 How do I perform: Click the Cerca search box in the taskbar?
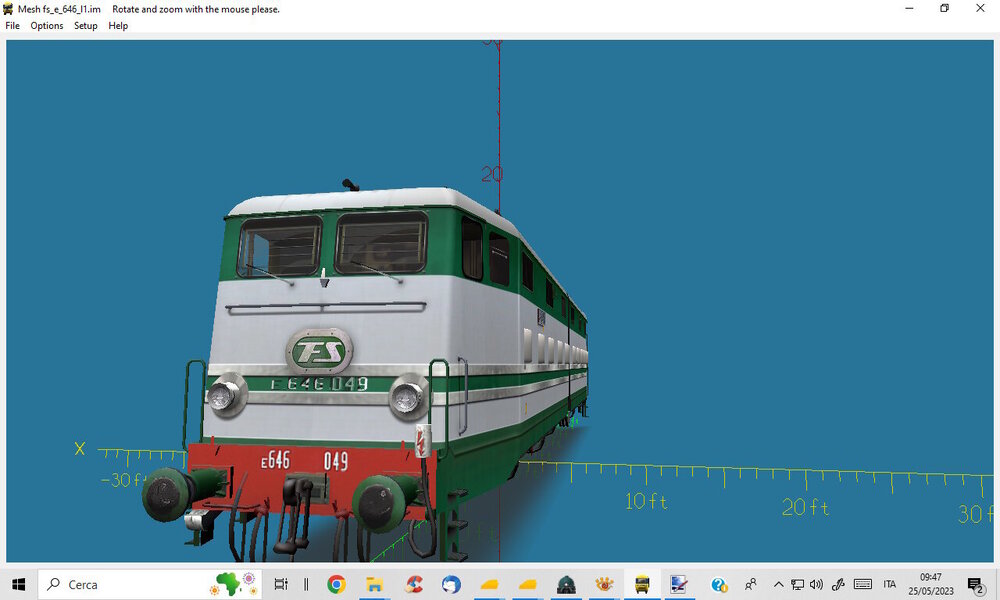[150, 584]
